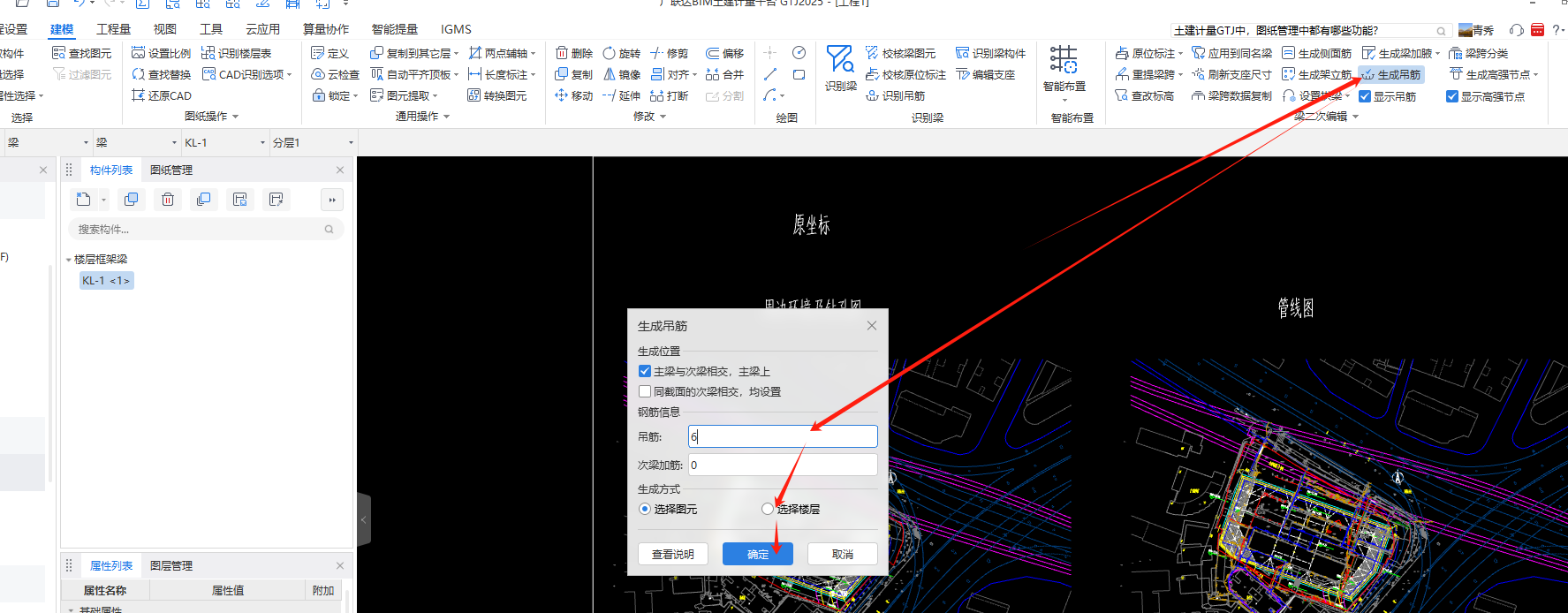1568x613 pixels.
Task: Open 对齐 align dropdown
Action: coord(694,75)
